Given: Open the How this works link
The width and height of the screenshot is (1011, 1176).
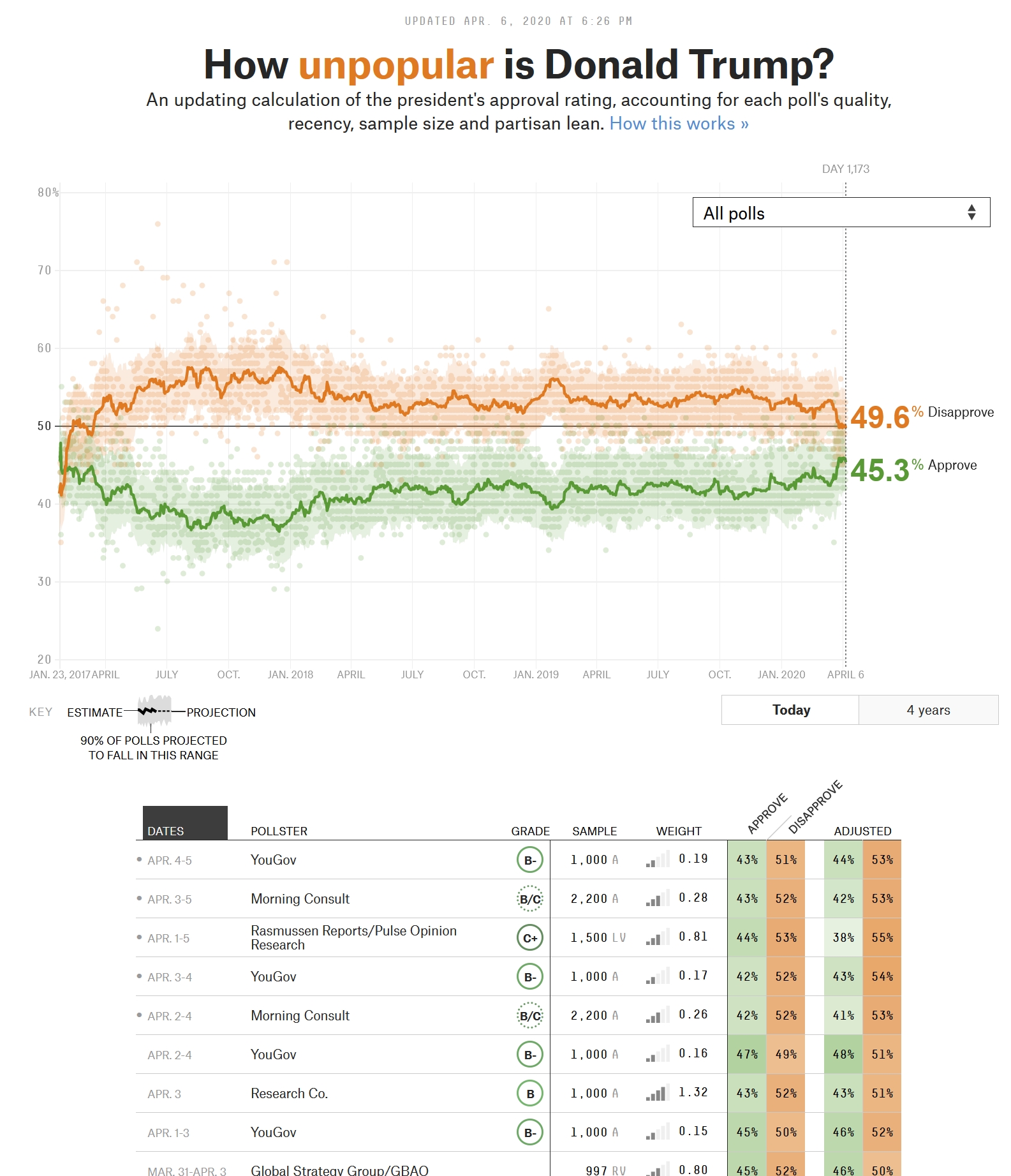Looking at the screenshot, I should click(x=679, y=124).
